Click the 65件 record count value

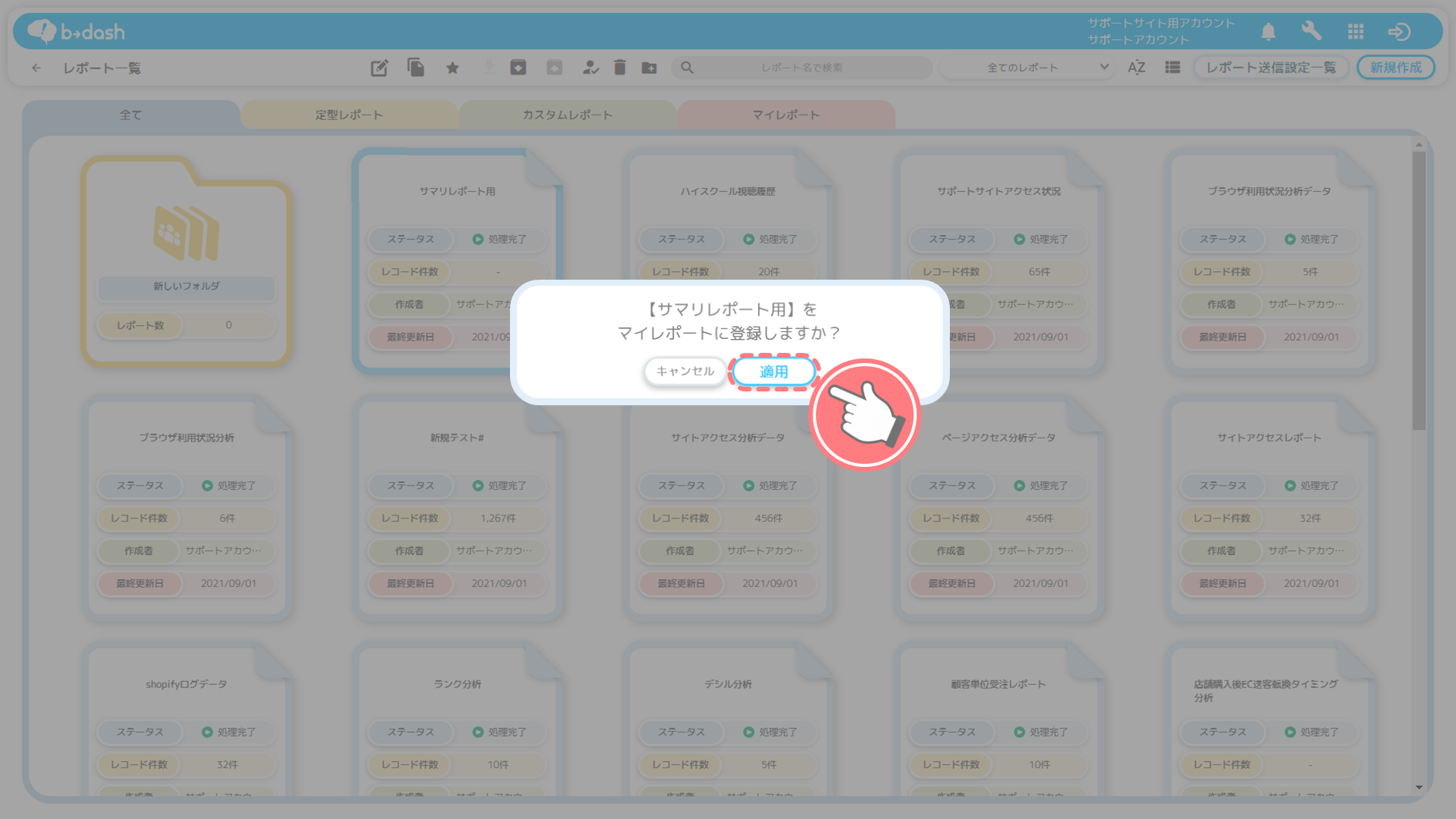[x=1039, y=272]
